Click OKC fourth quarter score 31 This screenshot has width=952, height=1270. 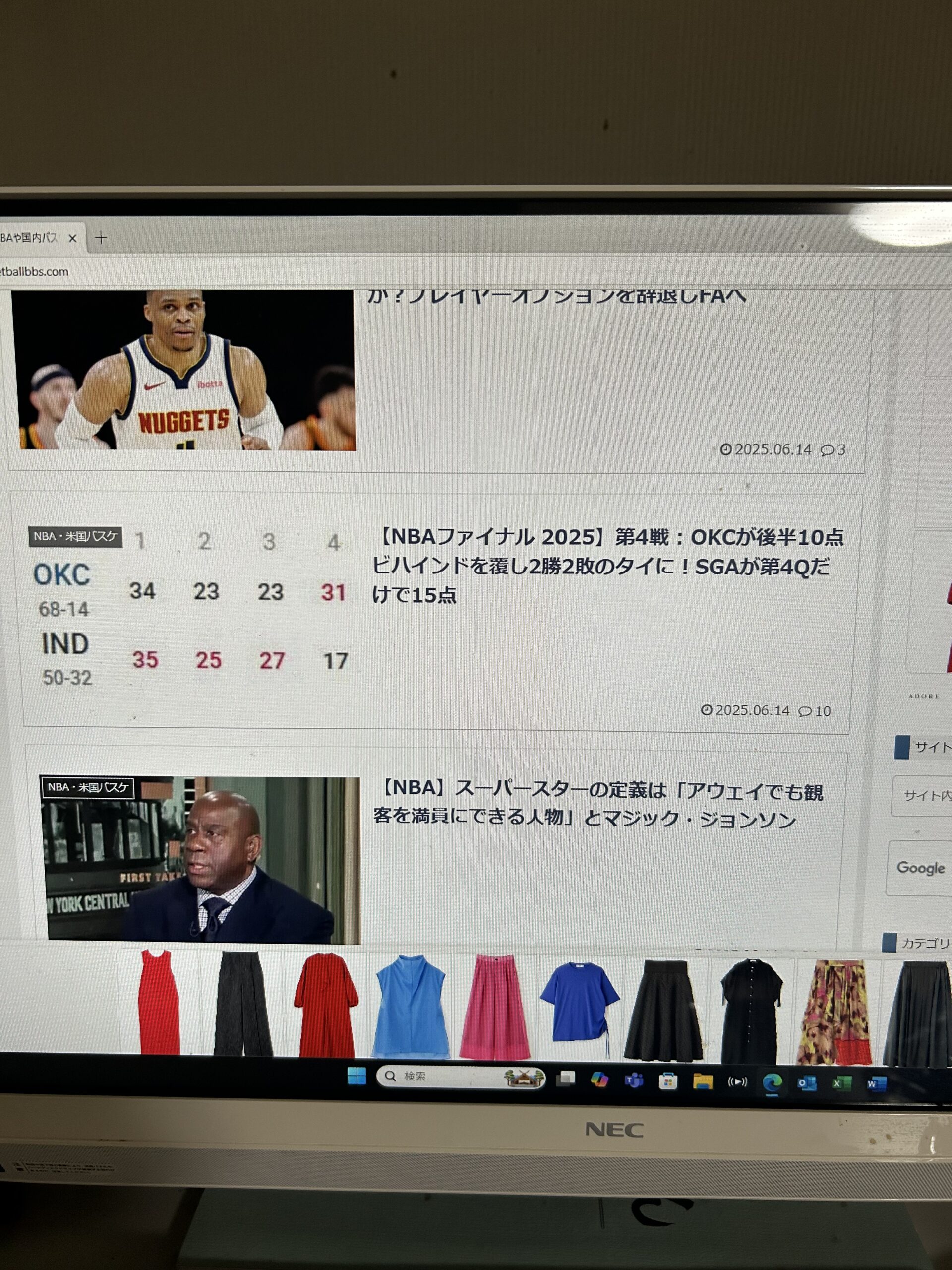333,592
